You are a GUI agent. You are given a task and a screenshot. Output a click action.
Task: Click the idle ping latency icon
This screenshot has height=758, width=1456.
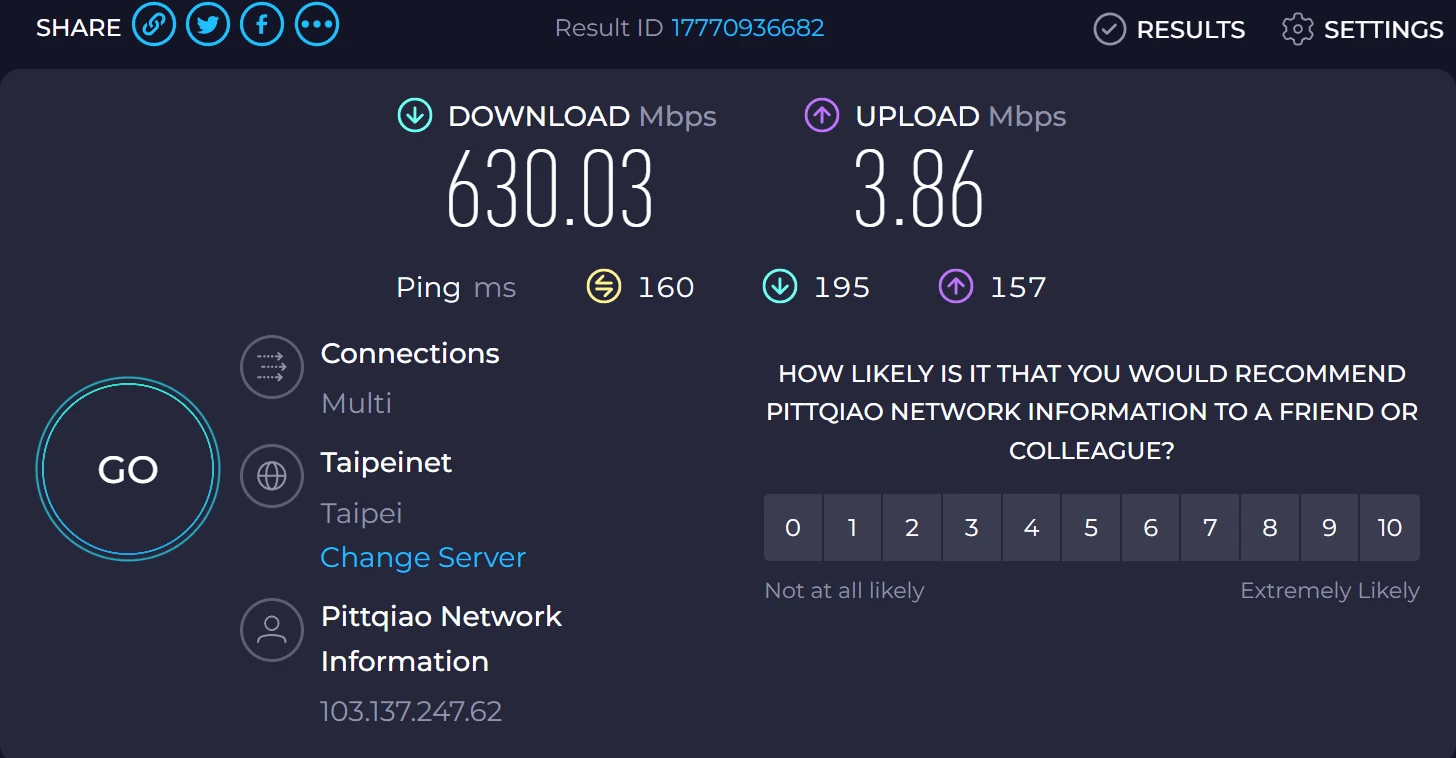click(603, 287)
